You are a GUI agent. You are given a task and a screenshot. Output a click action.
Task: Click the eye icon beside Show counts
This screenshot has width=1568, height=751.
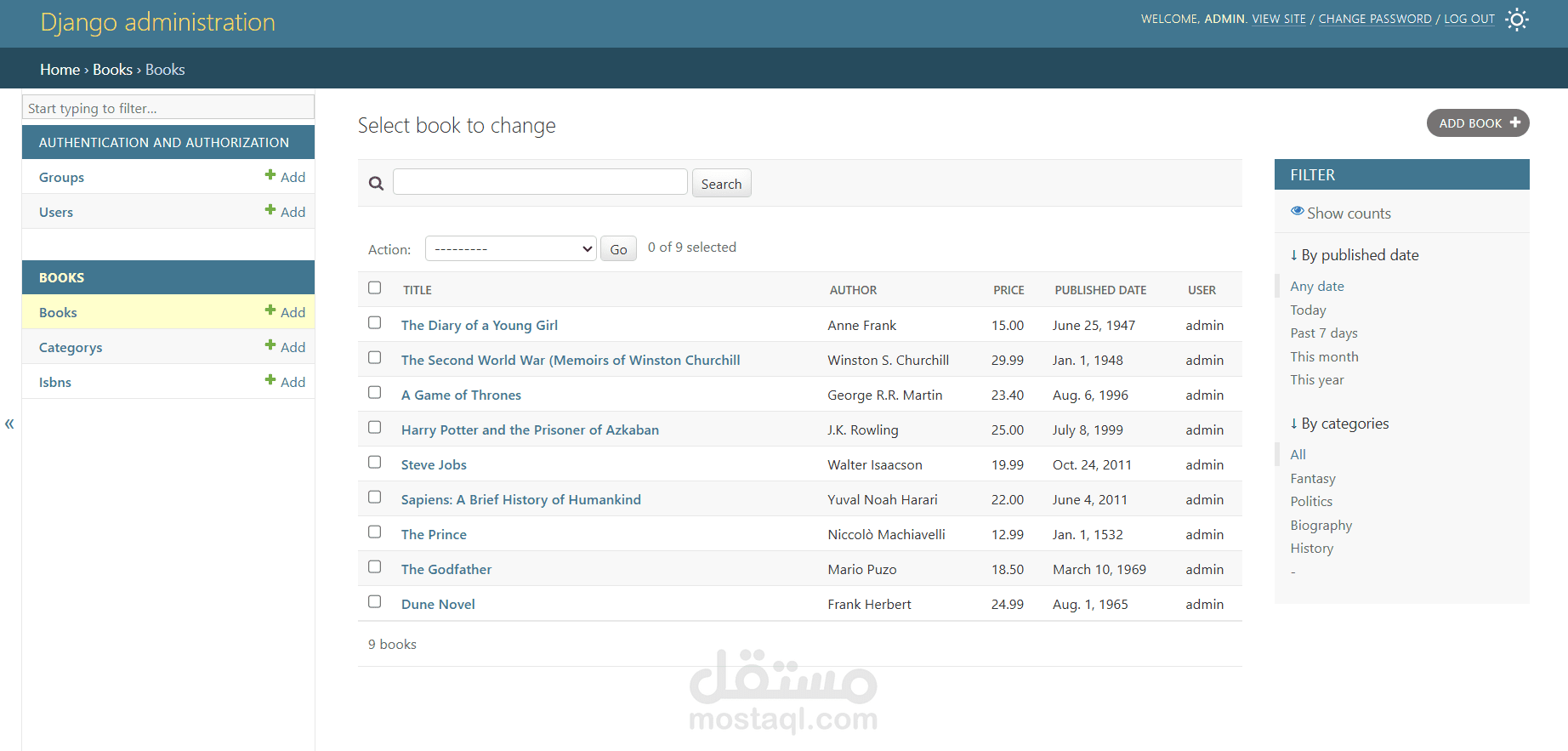tap(1297, 211)
